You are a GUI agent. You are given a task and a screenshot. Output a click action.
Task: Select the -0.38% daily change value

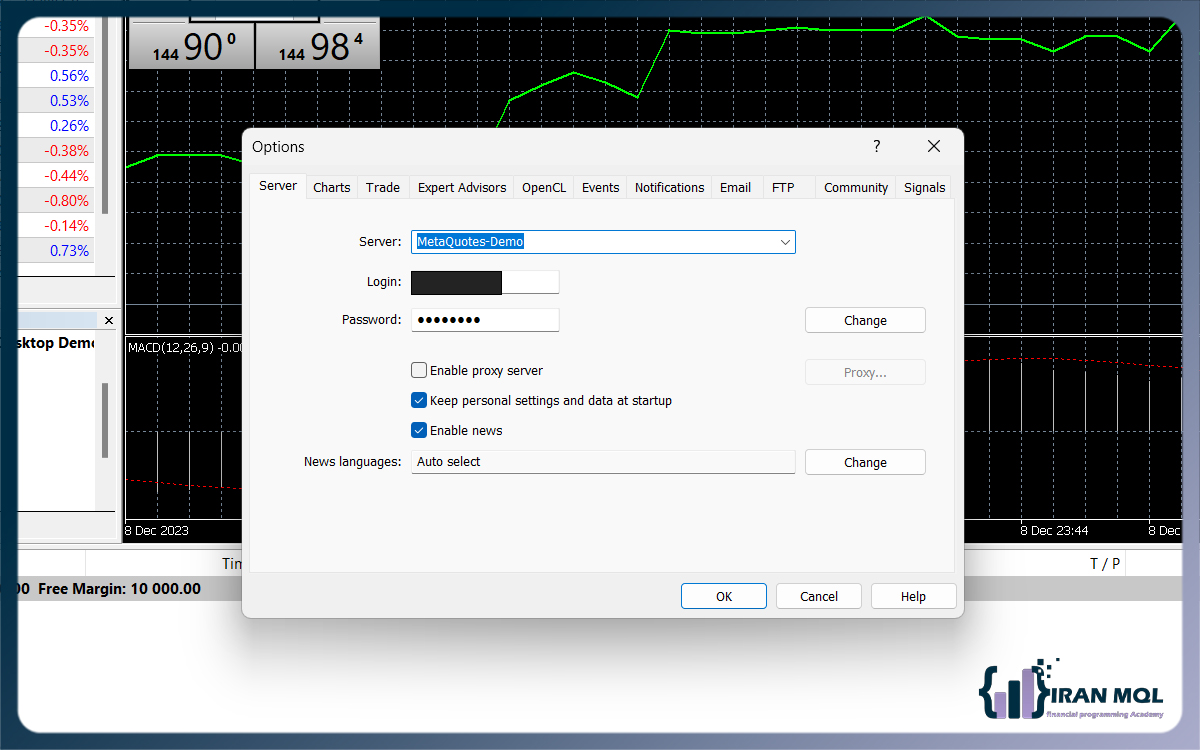coord(66,151)
